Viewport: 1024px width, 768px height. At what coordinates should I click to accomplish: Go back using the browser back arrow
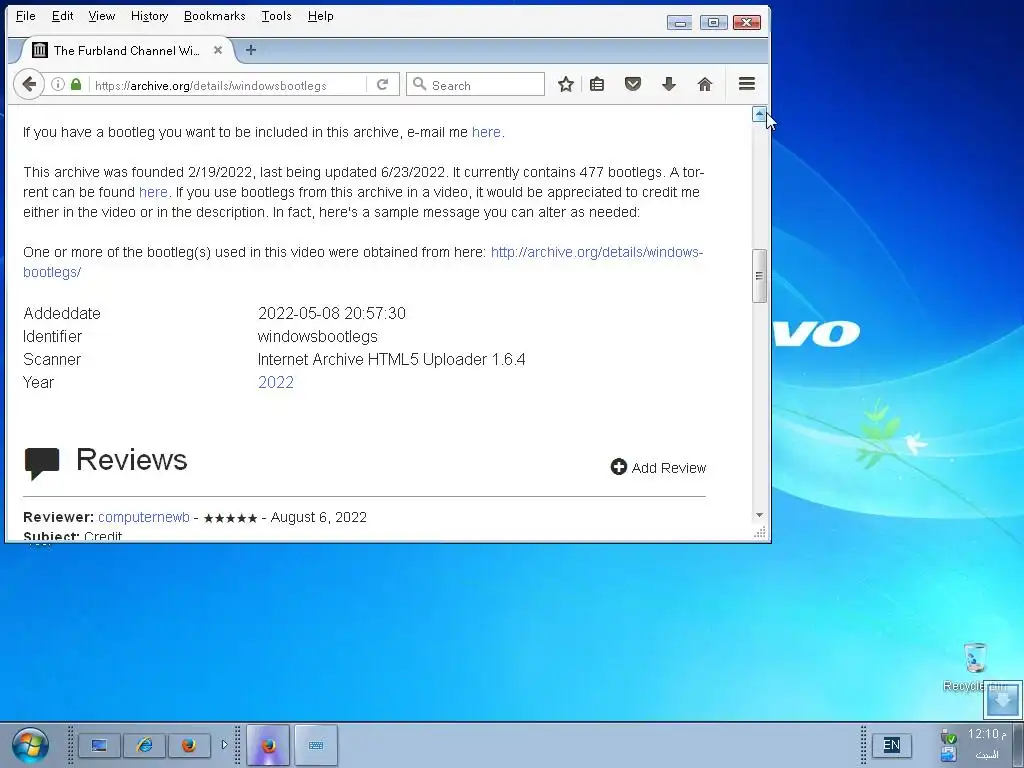click(x=29, y=84)
